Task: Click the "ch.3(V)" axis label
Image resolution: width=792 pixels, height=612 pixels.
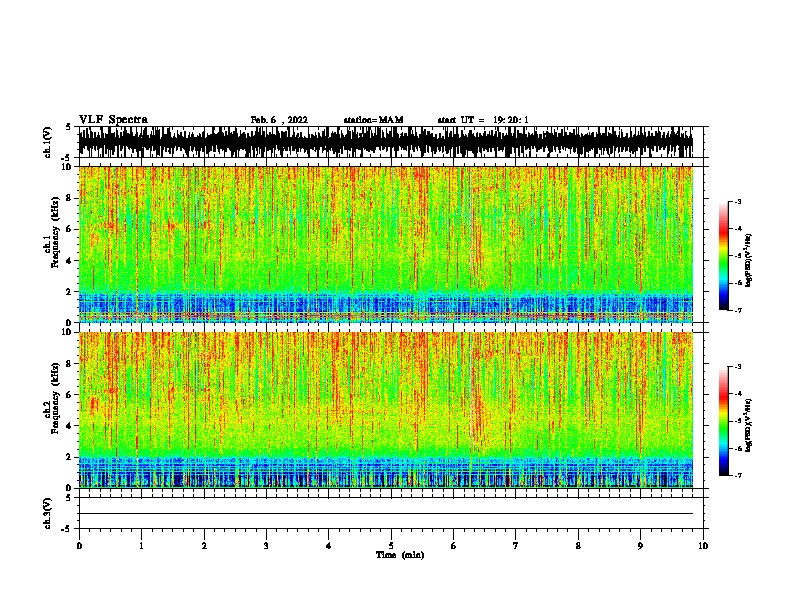Action: [x=48, y=513]
